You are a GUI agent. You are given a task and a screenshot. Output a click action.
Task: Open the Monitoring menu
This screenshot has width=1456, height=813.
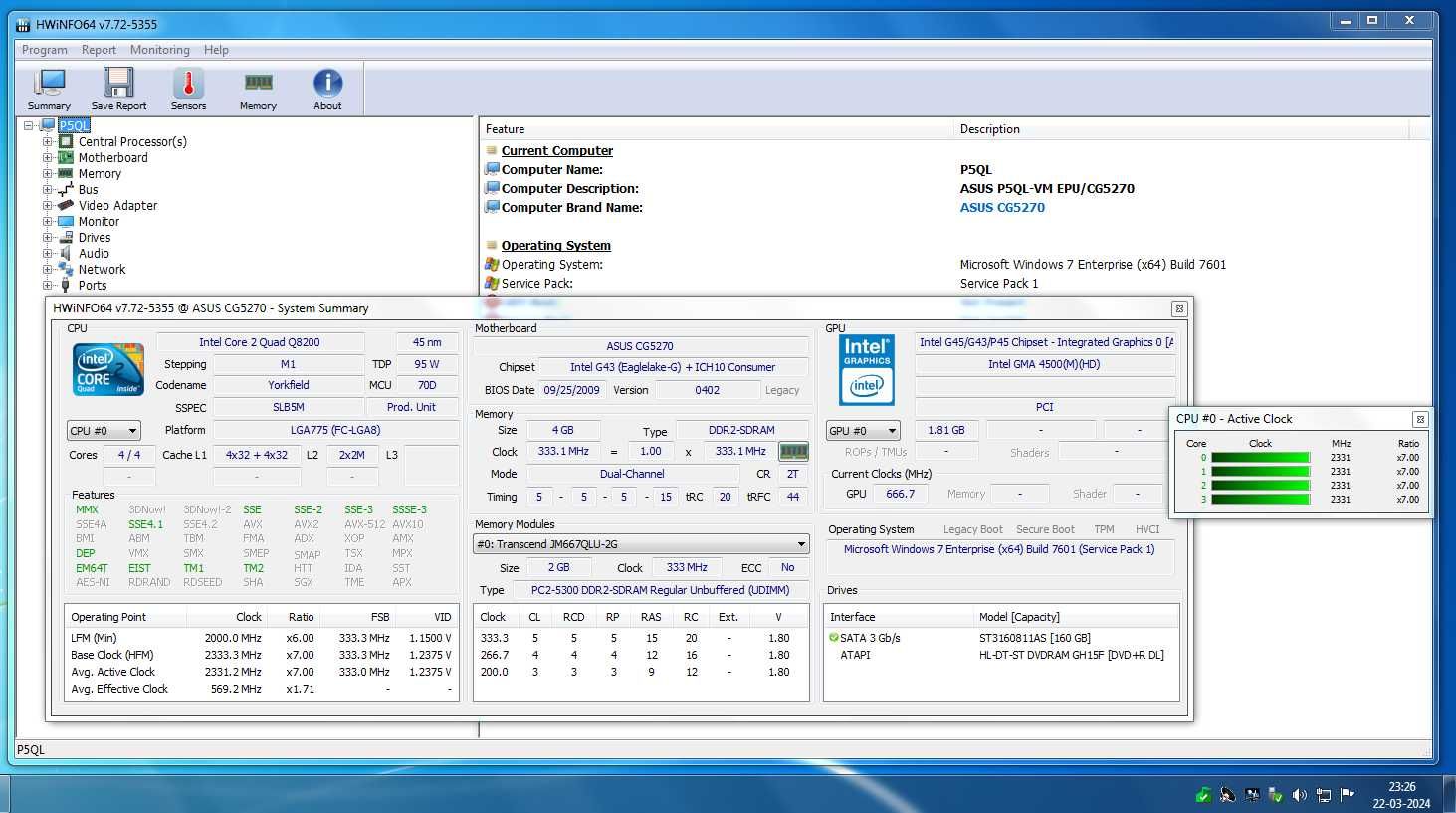[x=160, y=50]
